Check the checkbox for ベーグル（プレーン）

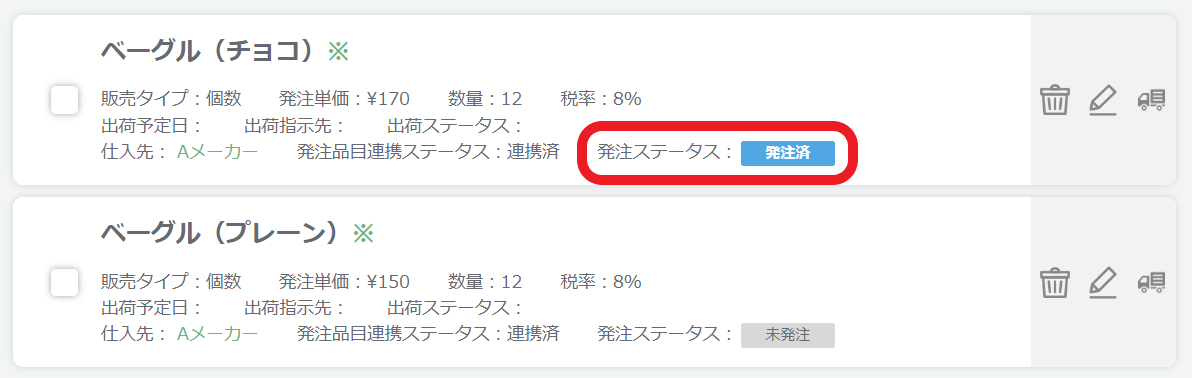tap(65, 283)
